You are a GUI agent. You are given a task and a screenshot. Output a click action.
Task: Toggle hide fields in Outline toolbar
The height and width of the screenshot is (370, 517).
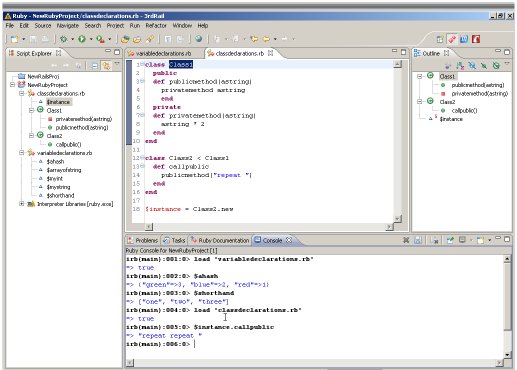coord(472,66)
